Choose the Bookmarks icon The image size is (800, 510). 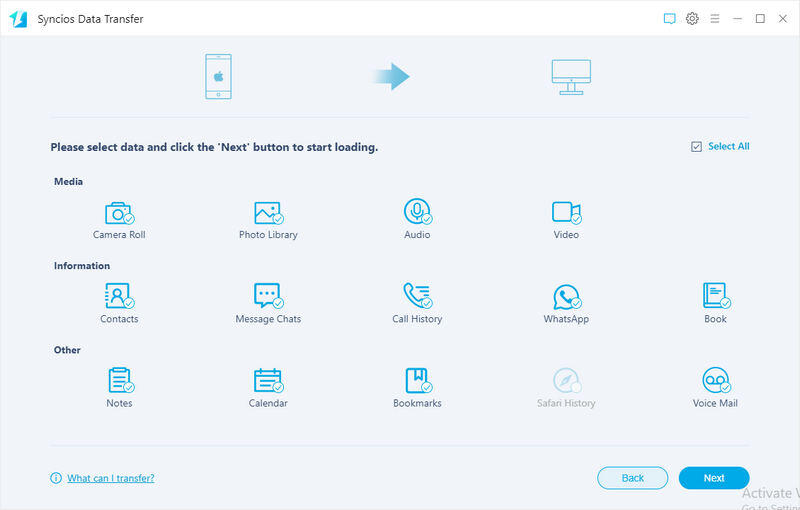pyautogui.click(x=417, y=380)
